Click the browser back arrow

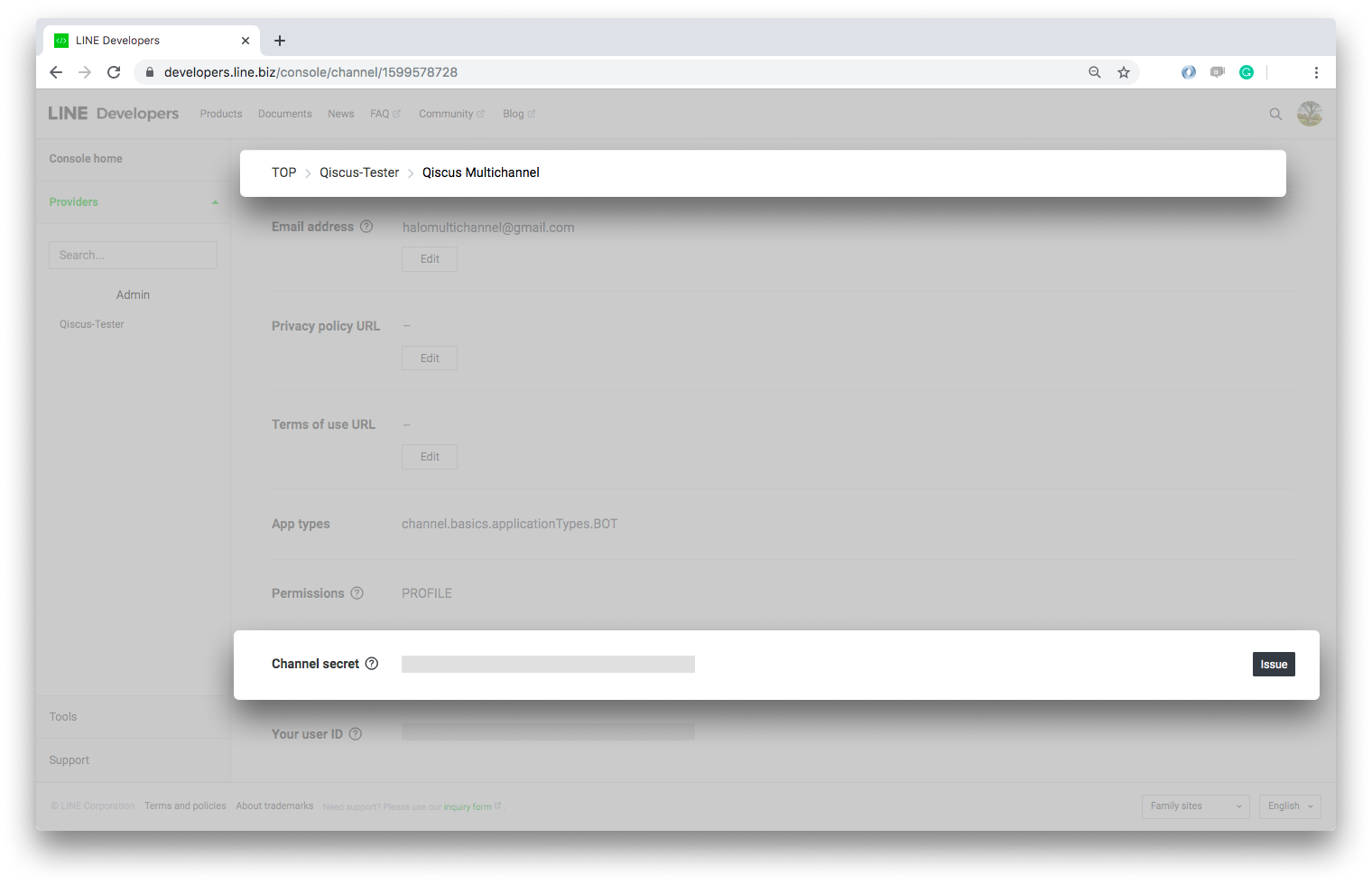click(56, 72)
